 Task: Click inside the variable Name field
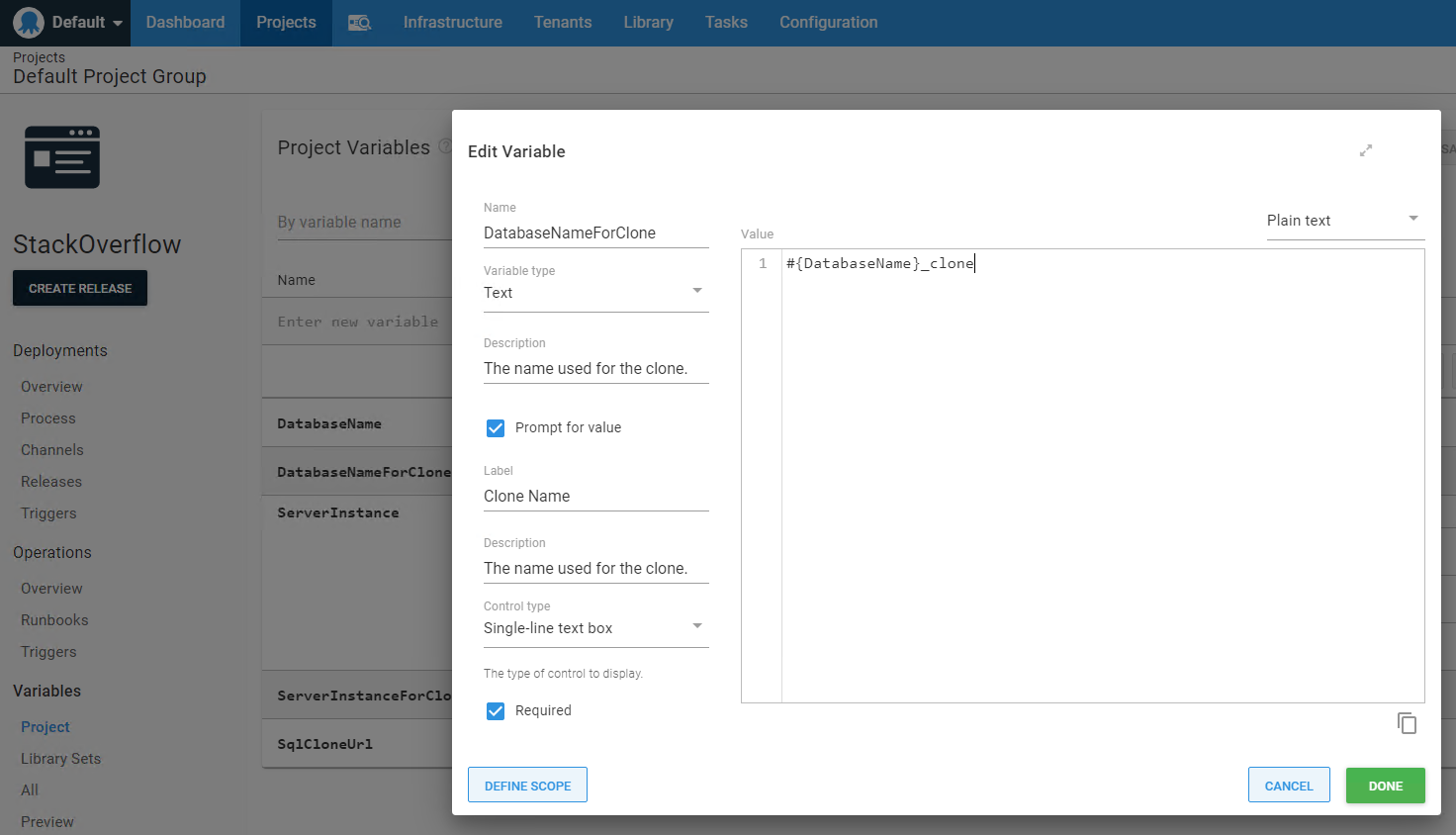(593, 232)
